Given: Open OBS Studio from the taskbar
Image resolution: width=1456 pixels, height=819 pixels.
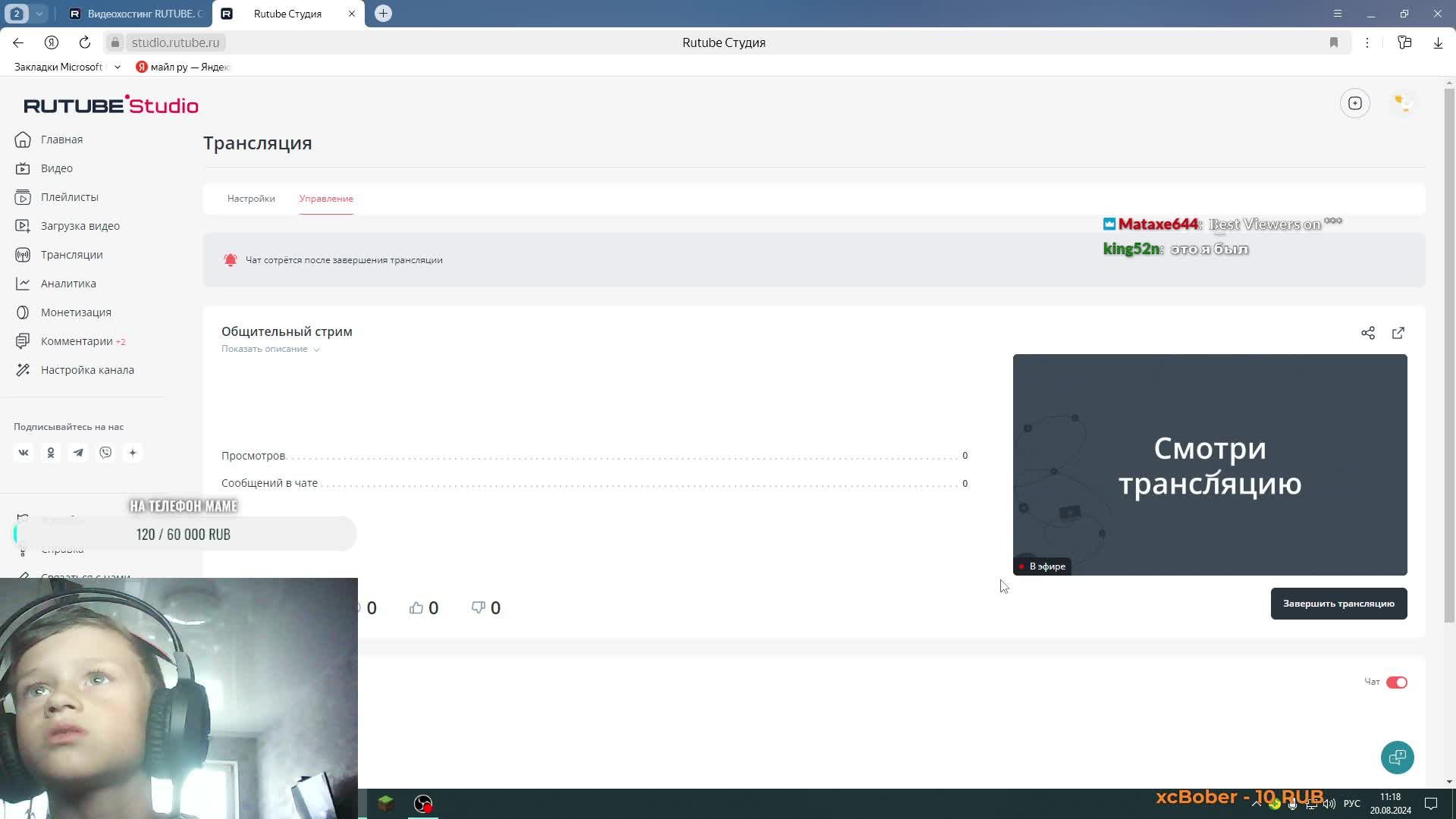Looking at the screenshot, I should (423, 803).
